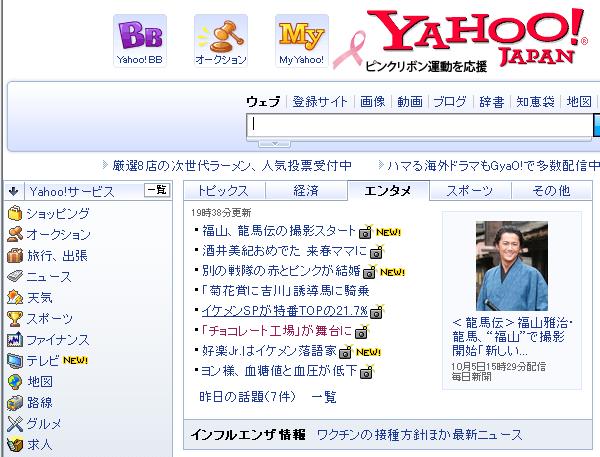Image resolution: width=600 pixels, height=457 pixels.
Task: Open the 路線 service link
Action: pos(40,403)
